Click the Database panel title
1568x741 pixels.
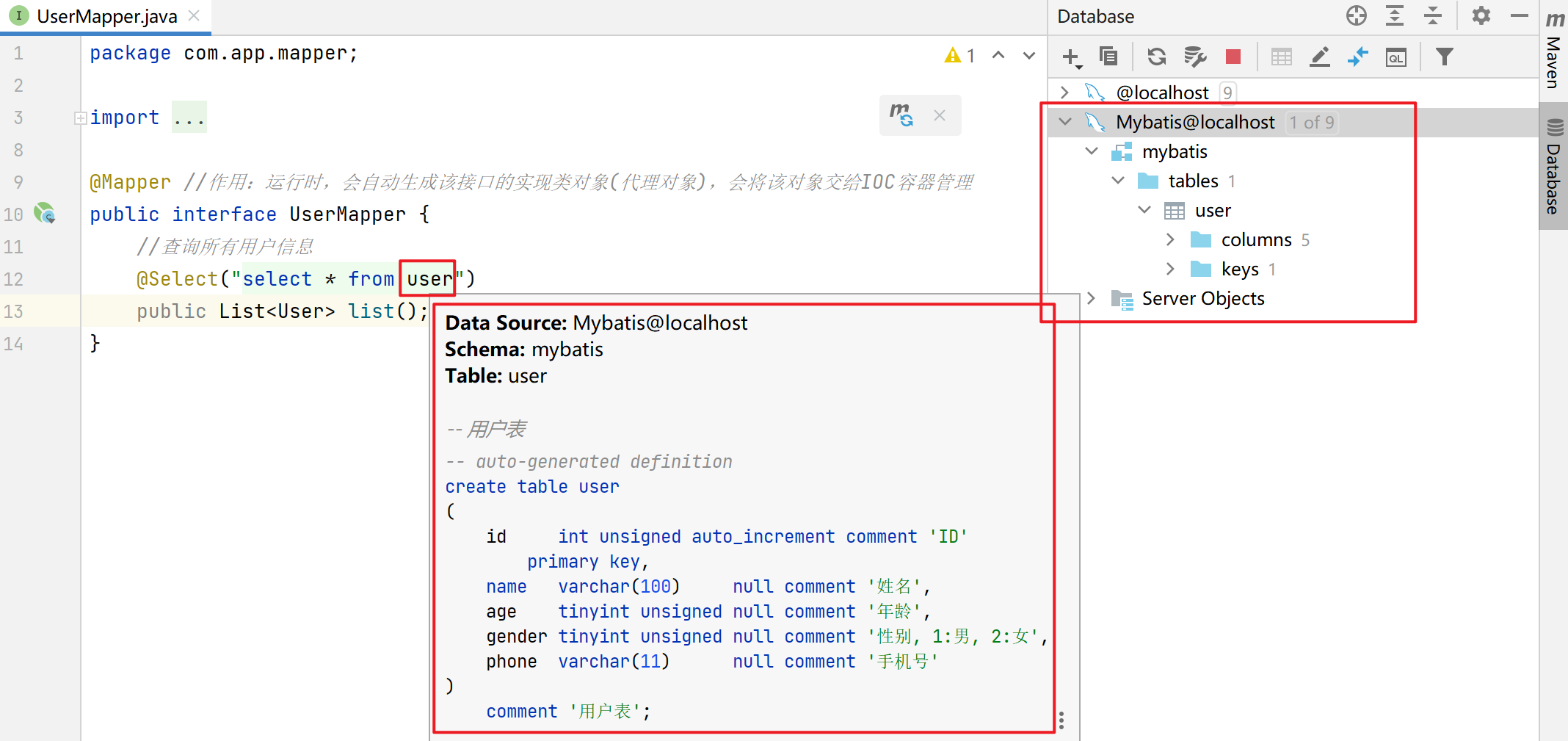[1095, 16]
